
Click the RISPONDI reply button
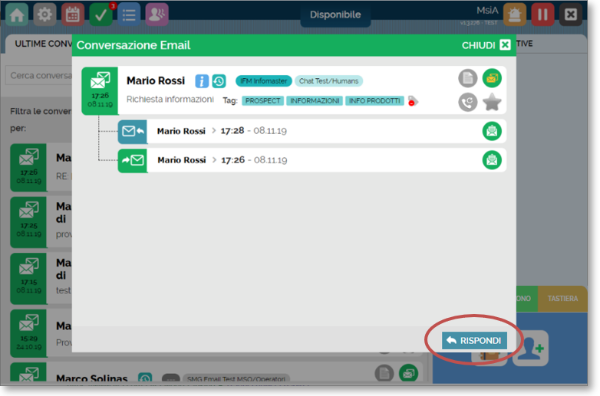474,341
